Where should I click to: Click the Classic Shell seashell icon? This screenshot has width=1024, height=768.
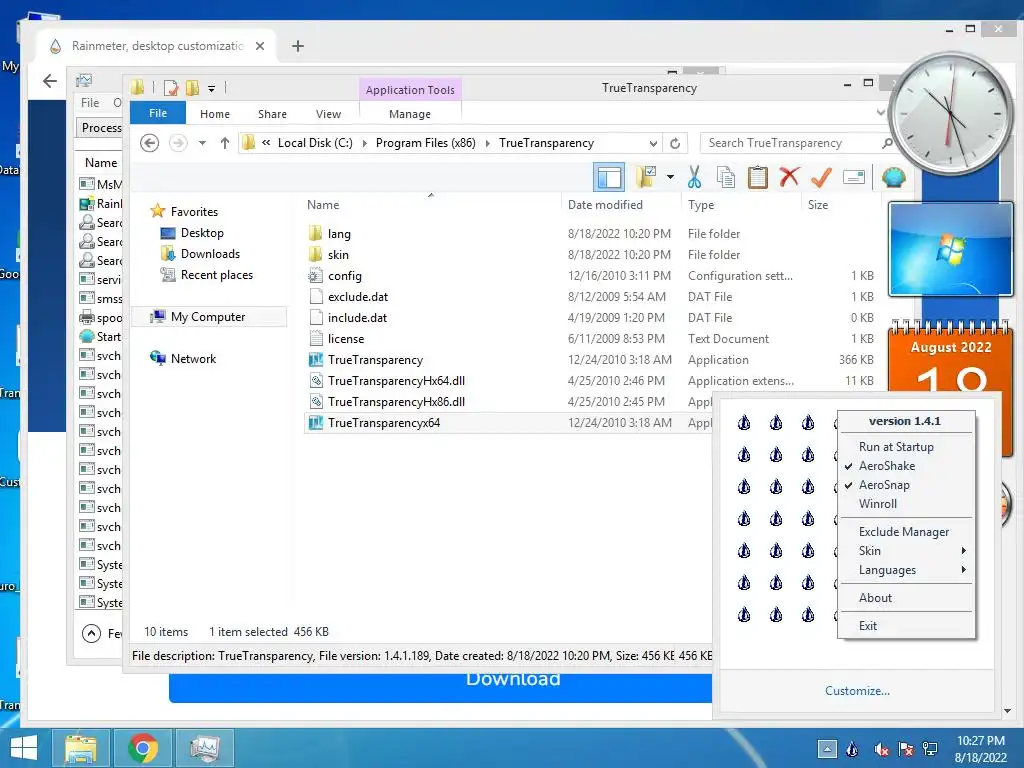[x=893, y=177]
